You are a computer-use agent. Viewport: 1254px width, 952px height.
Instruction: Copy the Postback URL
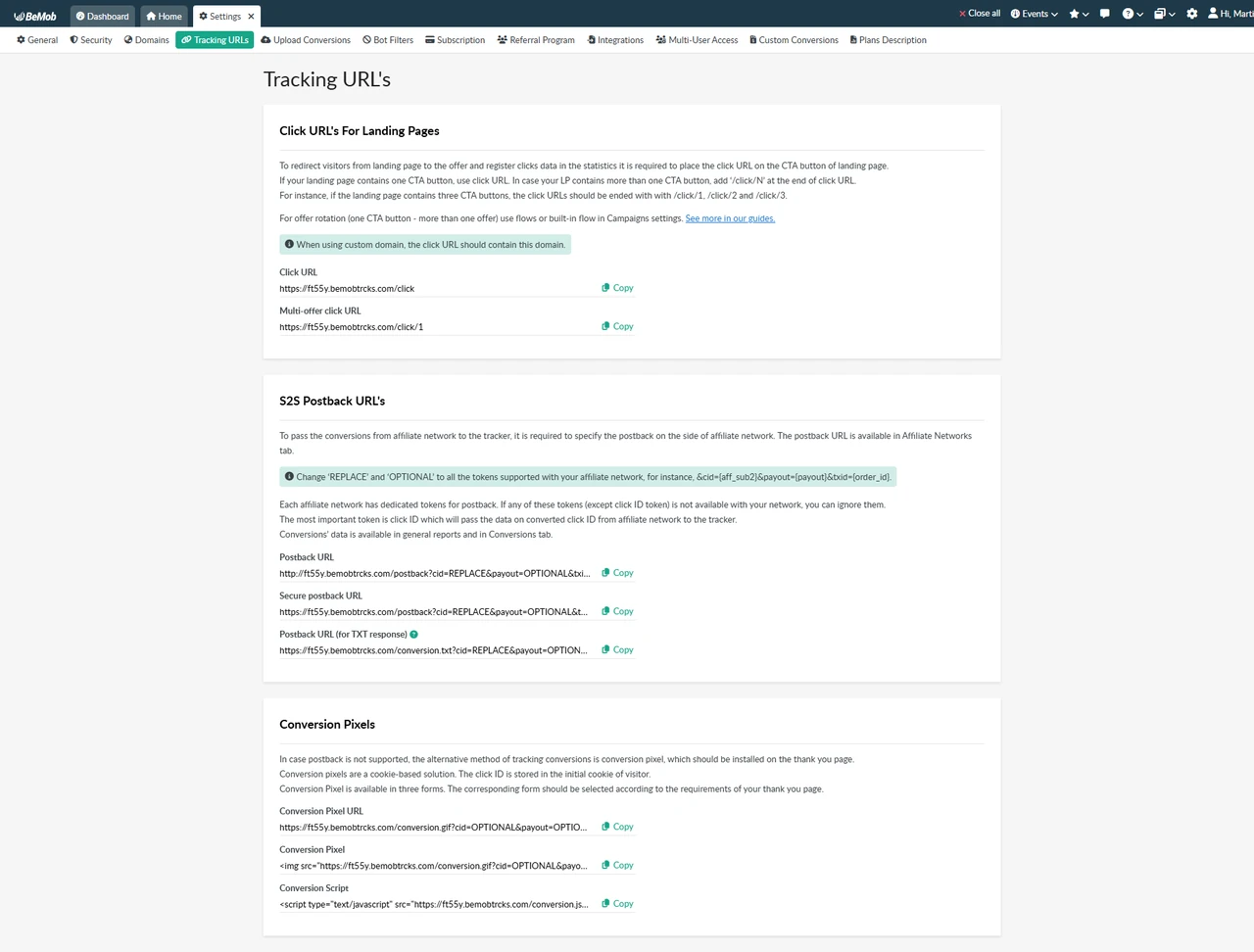coord(618,573)
